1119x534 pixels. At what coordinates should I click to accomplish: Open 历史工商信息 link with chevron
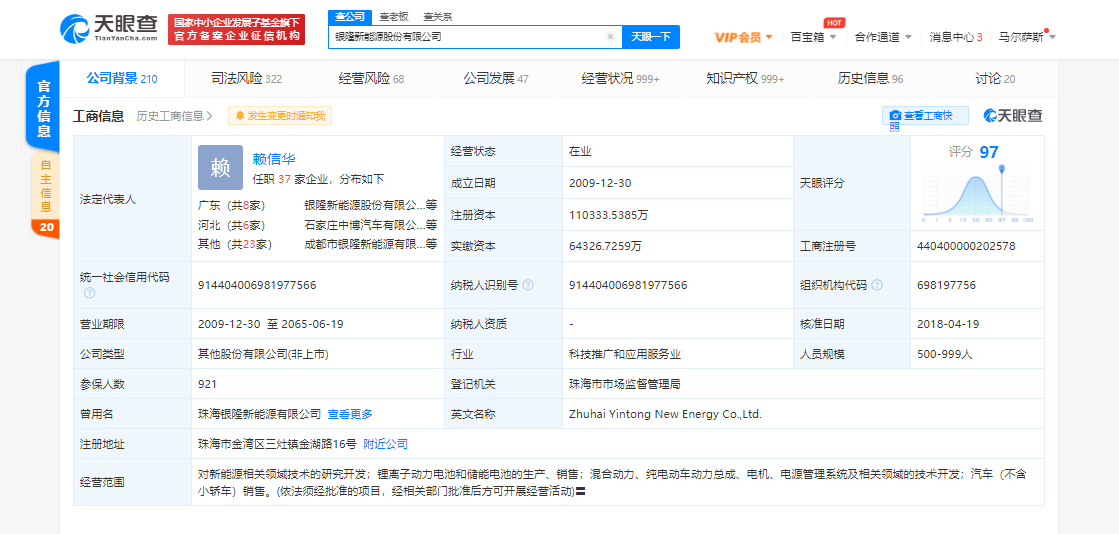[x=175, y=116]
